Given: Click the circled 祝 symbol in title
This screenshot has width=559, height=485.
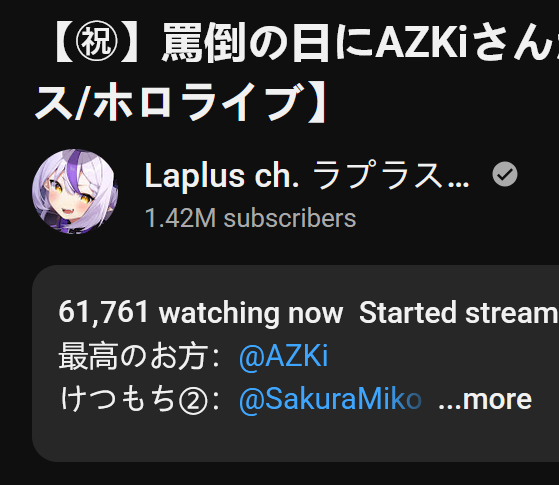Looking at the screenshot, I should coord(96,42).
